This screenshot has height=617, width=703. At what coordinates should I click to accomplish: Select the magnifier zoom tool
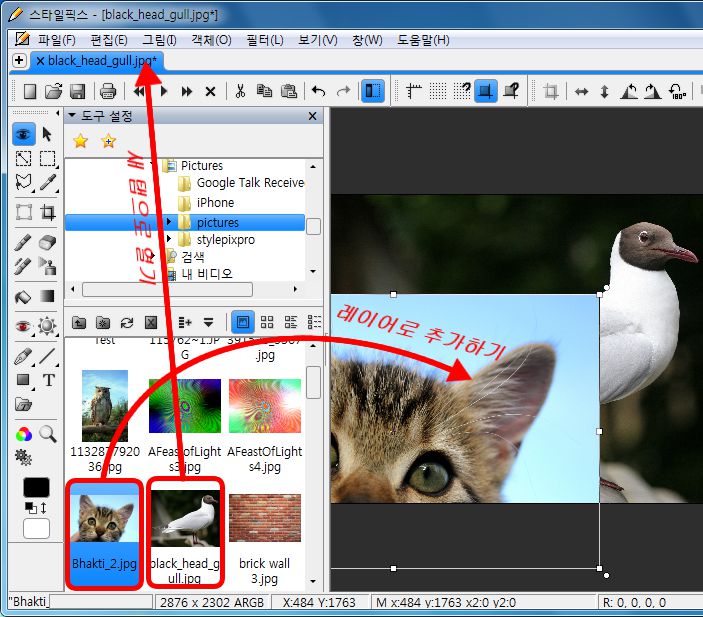click(48, 434)
